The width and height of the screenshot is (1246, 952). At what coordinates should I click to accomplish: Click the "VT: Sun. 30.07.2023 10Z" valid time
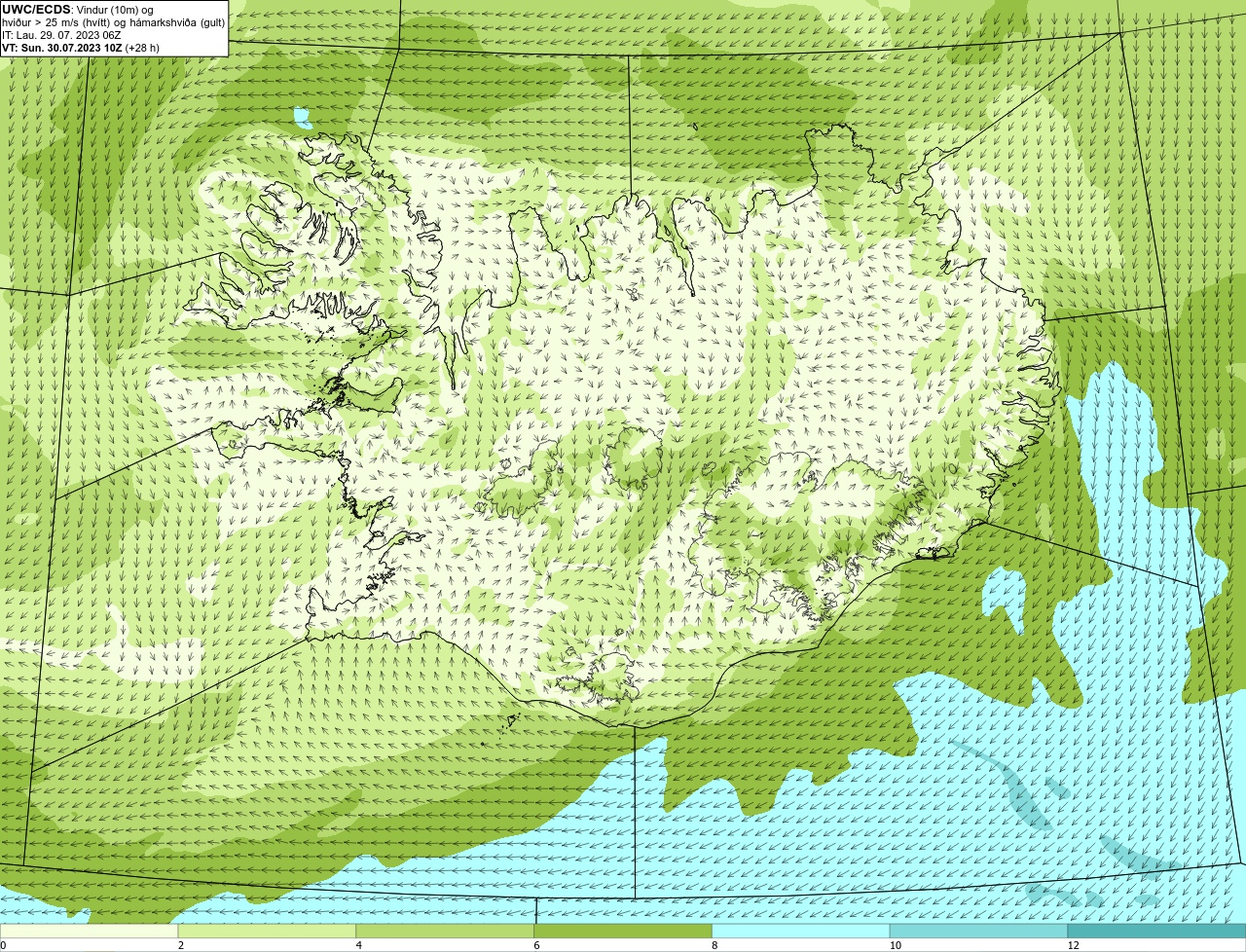coord(61,48)
